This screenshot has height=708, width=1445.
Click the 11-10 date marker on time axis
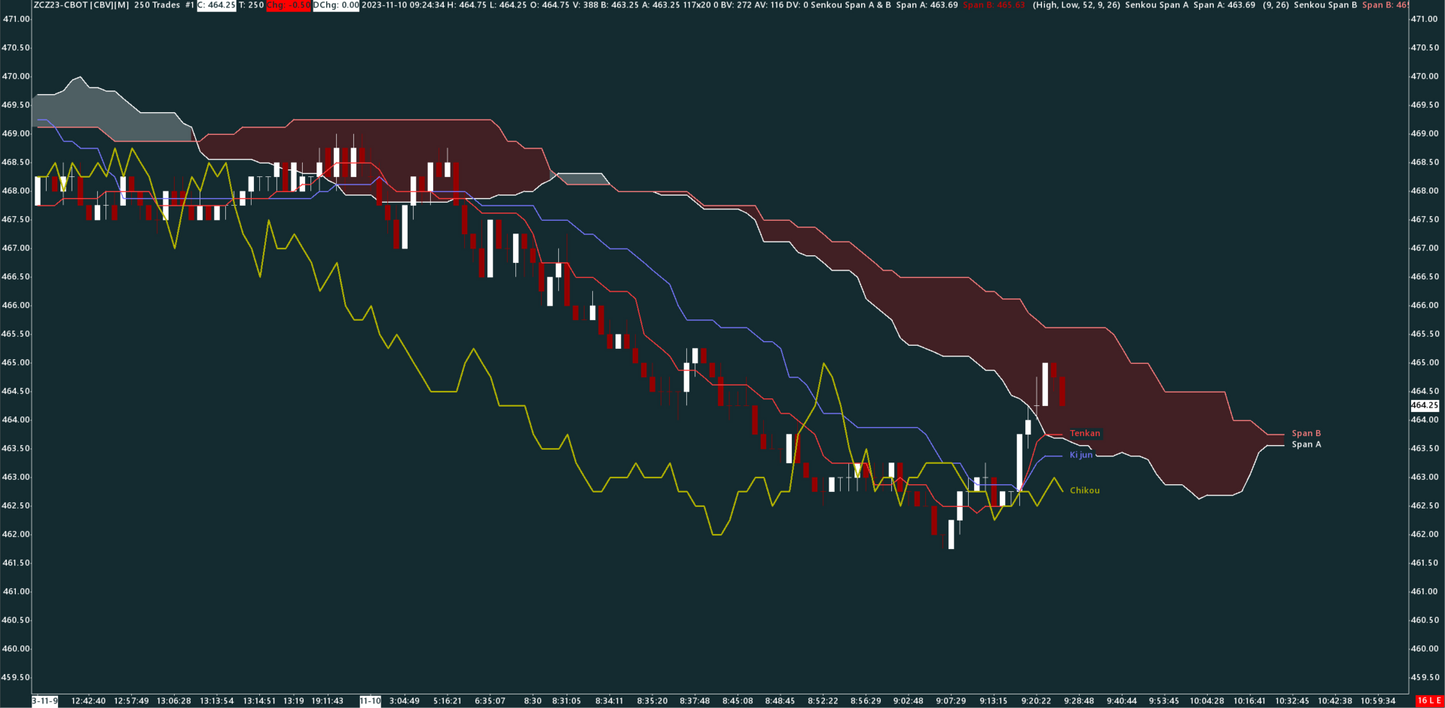point(369,701)
